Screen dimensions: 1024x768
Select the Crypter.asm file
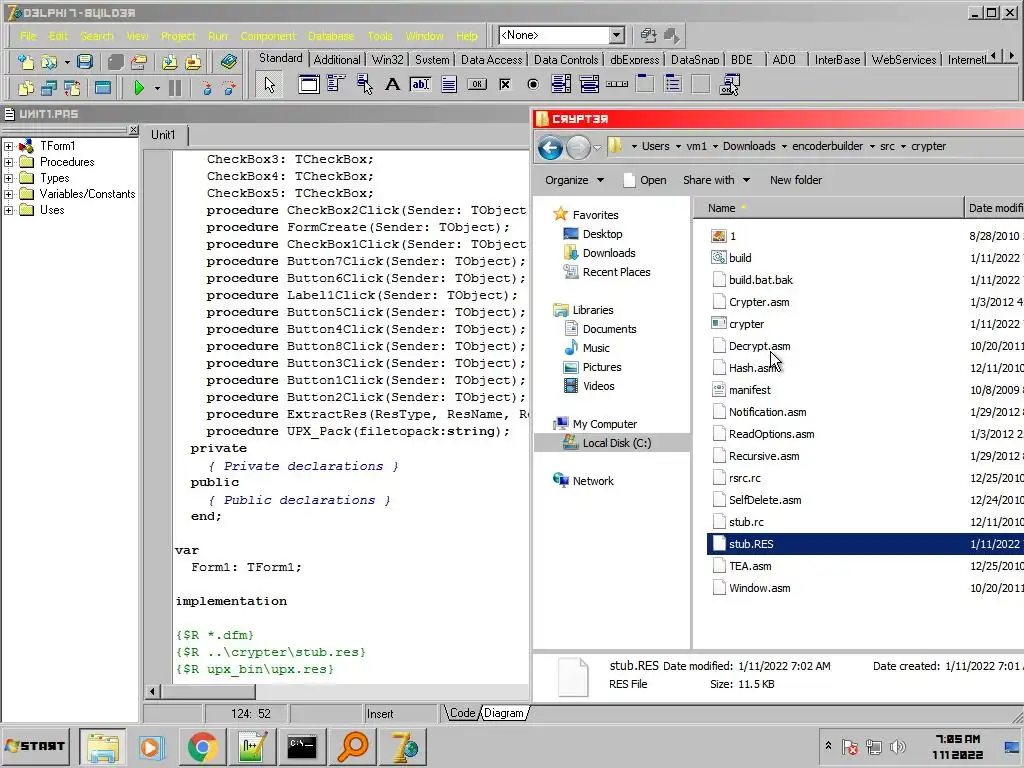759,302
